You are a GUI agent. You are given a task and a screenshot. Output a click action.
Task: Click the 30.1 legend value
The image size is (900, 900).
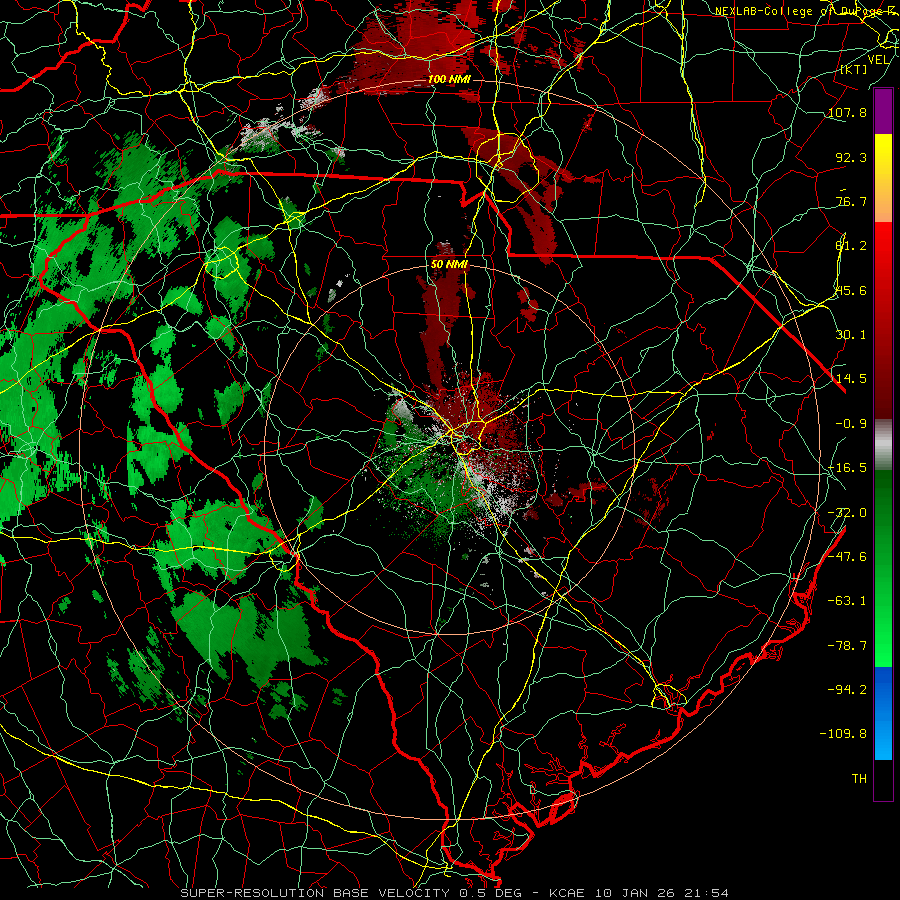851,335
